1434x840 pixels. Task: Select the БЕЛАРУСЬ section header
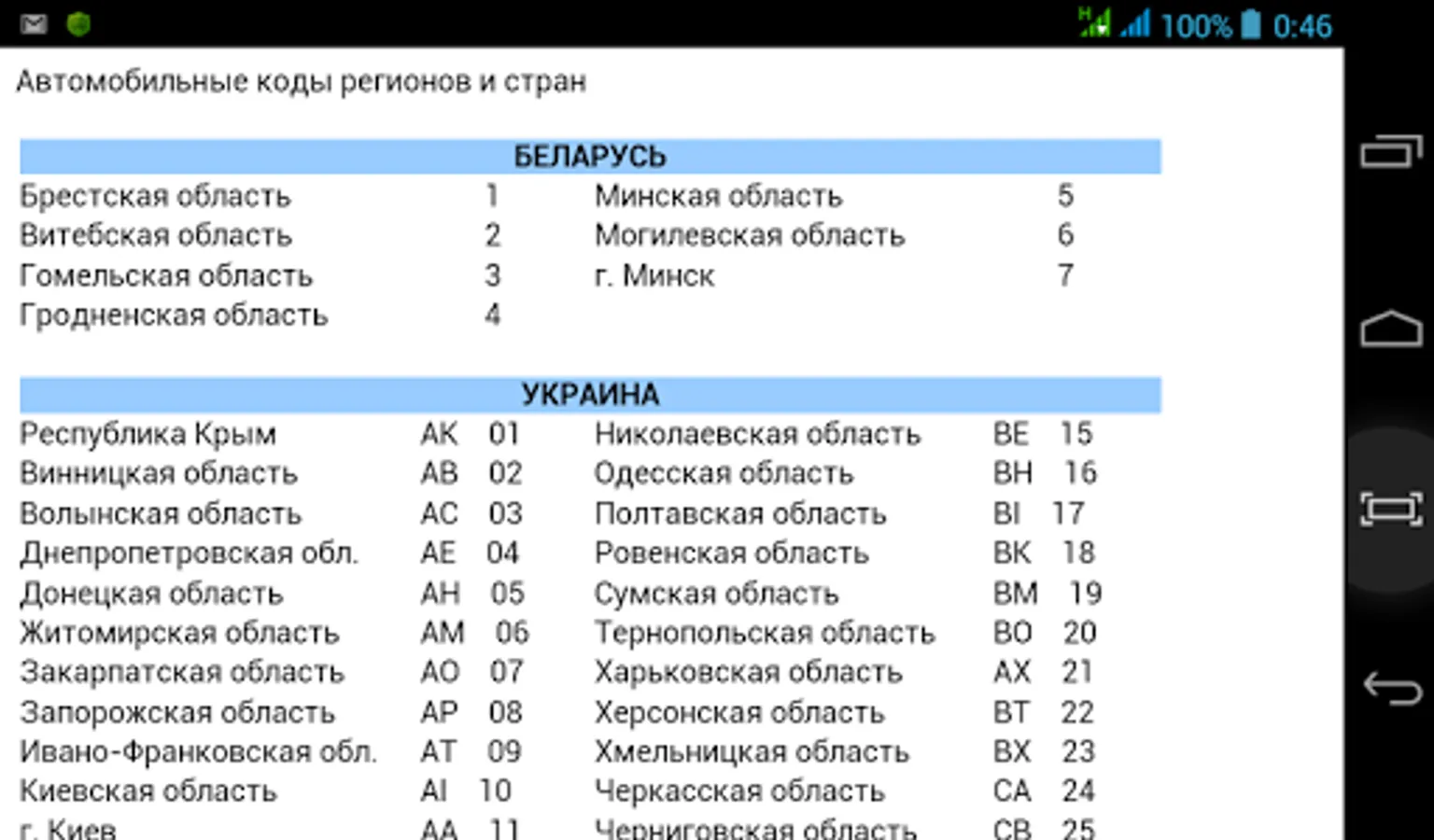590,156
